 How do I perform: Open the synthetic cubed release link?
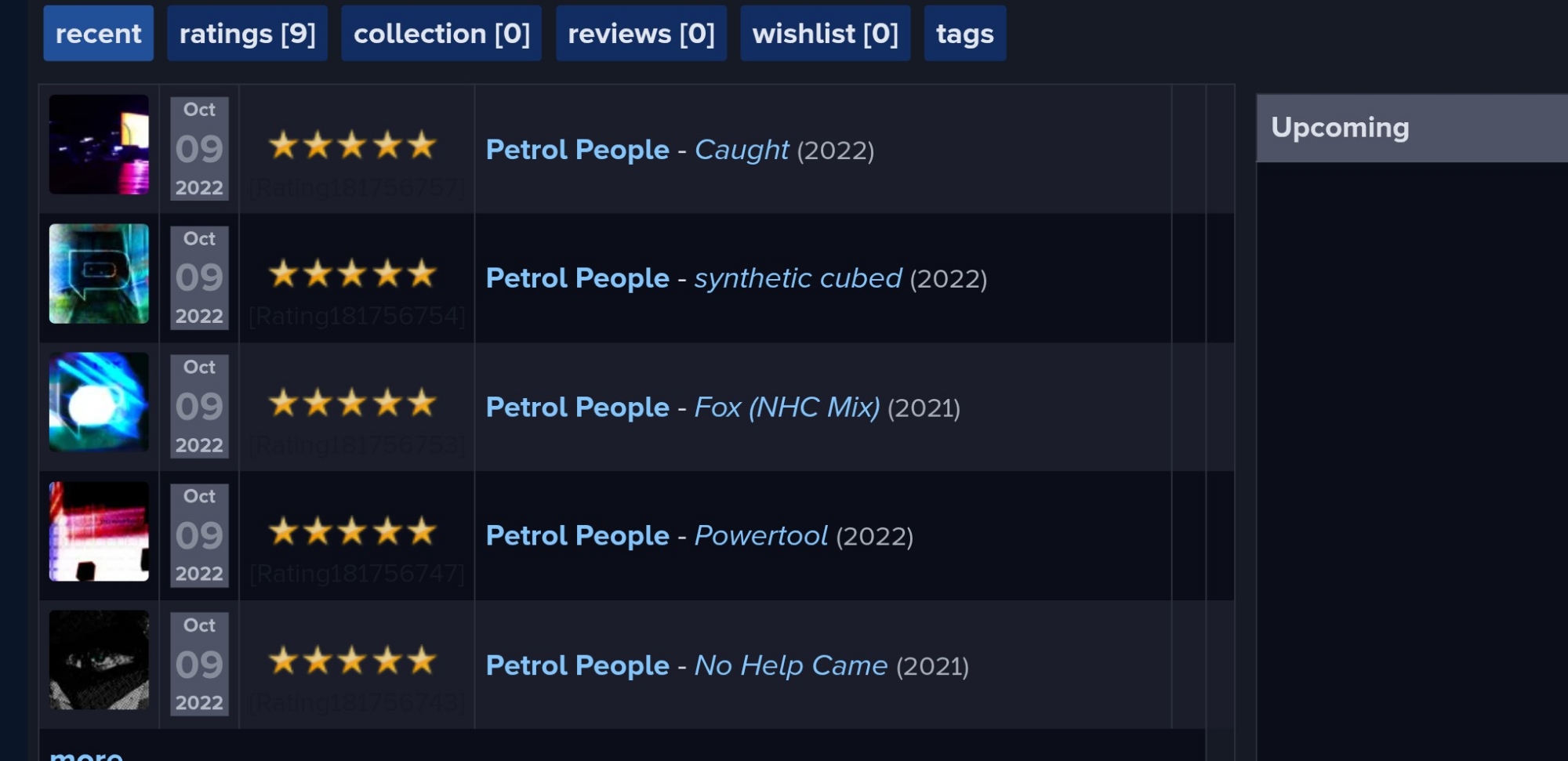798,278
